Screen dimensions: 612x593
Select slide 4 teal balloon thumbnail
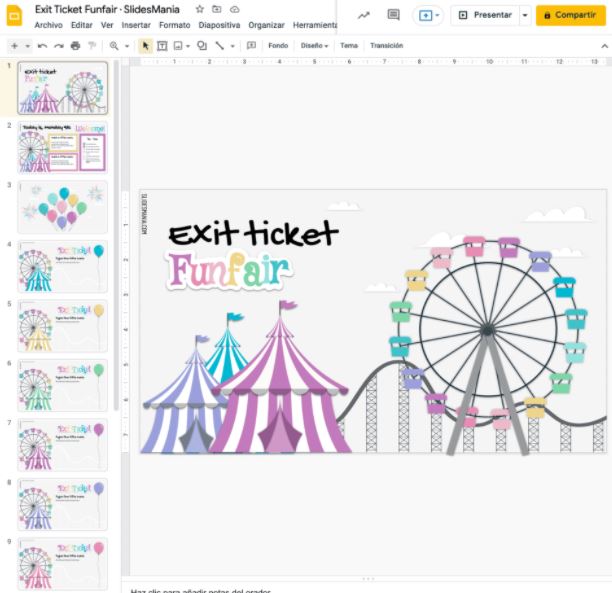click(62, 266)
